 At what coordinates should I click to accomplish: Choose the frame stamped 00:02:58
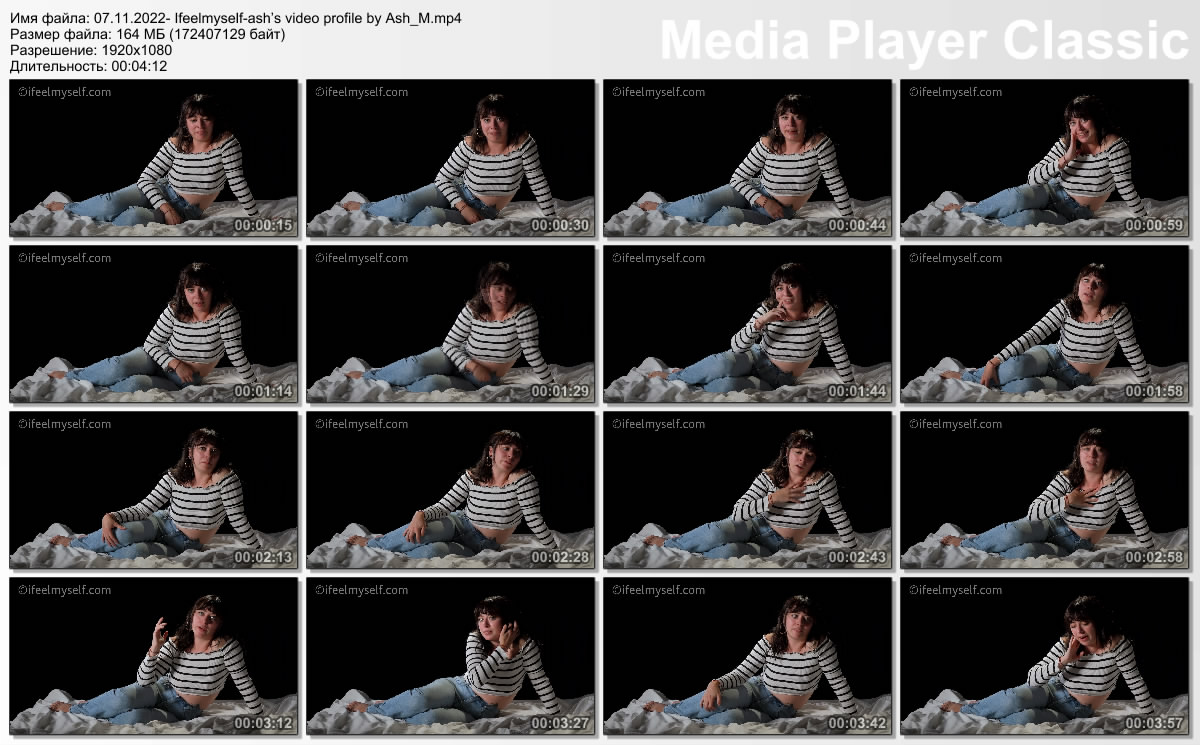click(1045, 490)
